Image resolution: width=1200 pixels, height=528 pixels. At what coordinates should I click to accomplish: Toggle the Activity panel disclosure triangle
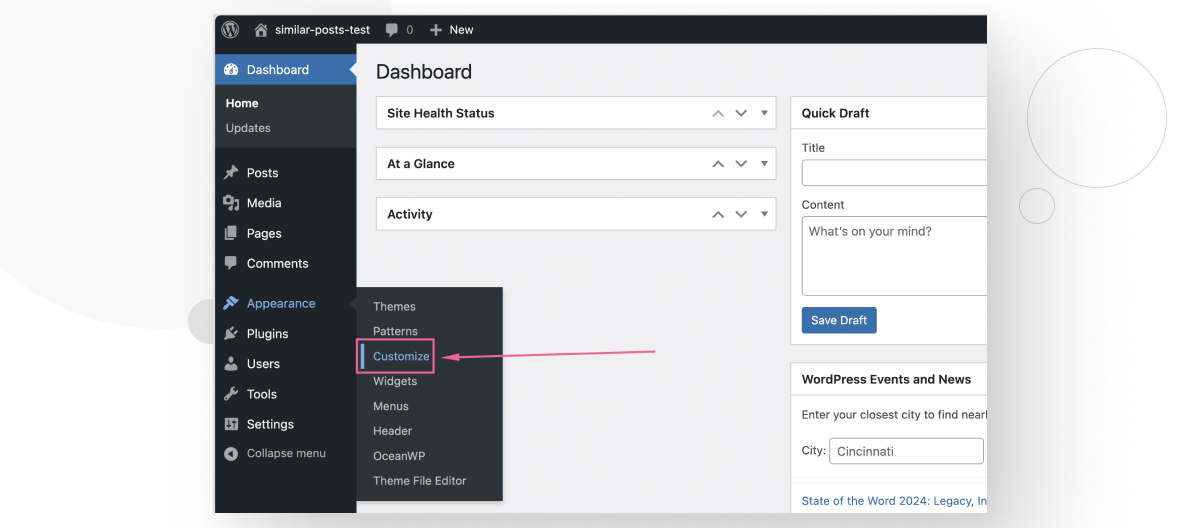pyautogui.click(x=764, y=214)
